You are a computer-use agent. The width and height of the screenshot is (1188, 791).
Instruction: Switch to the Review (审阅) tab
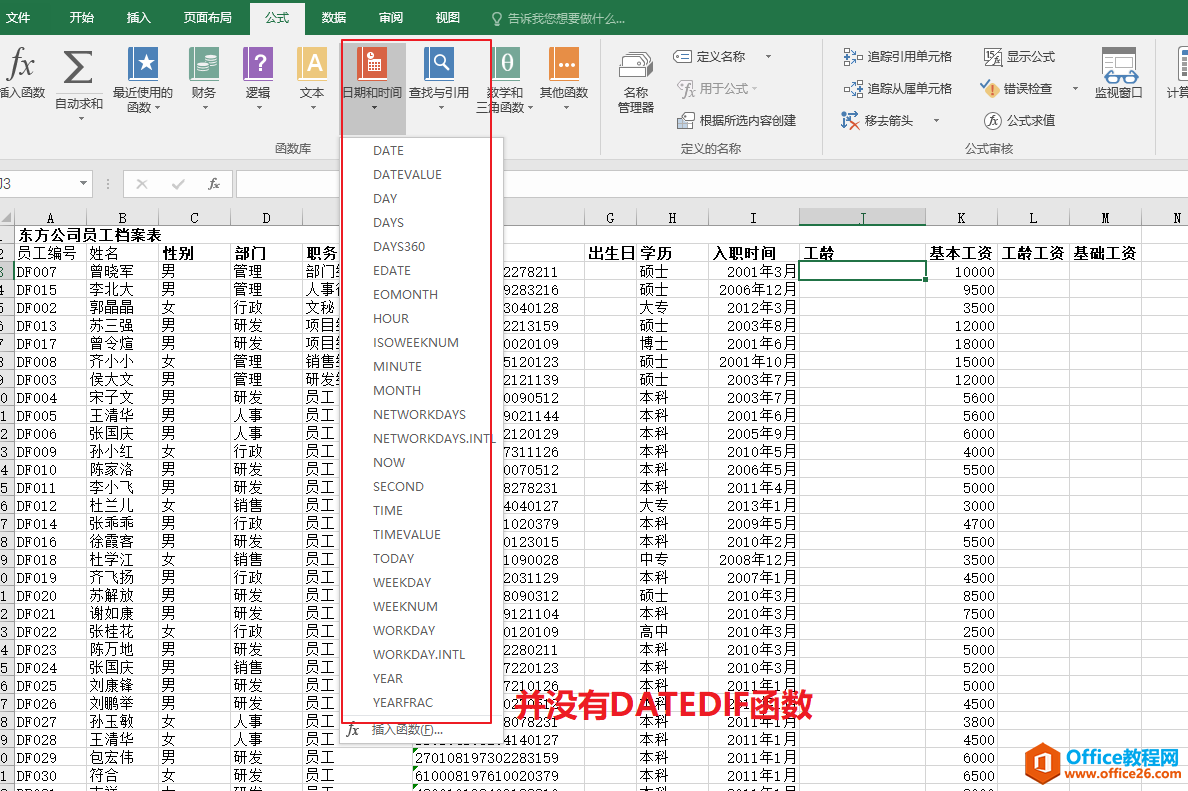[x=391, y=17]
